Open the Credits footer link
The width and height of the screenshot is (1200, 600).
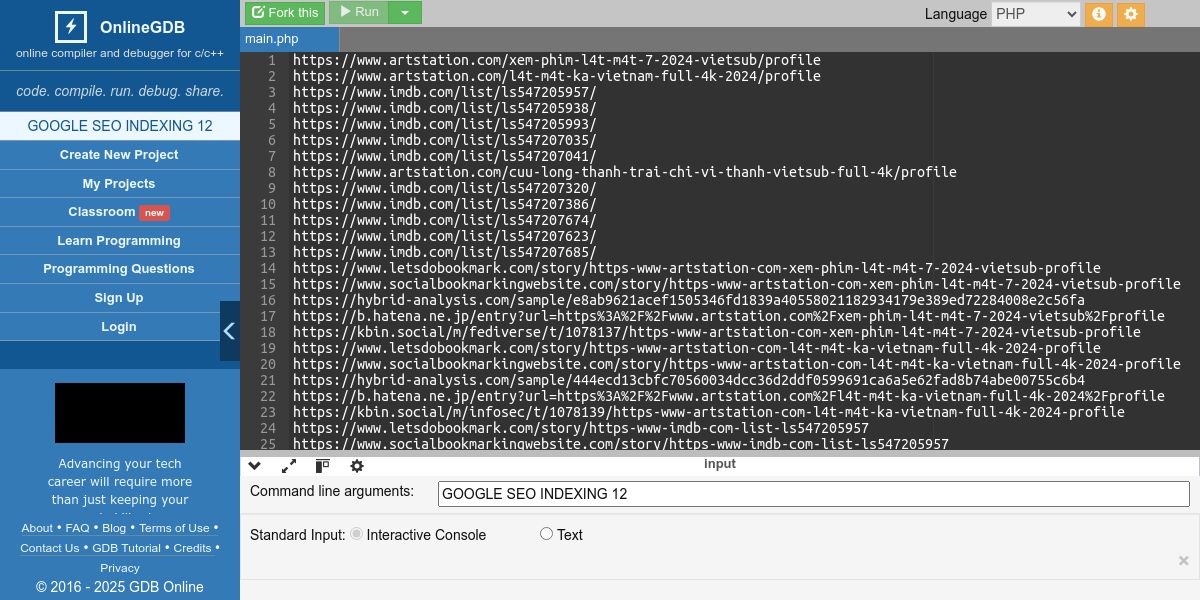coord(193,548)
